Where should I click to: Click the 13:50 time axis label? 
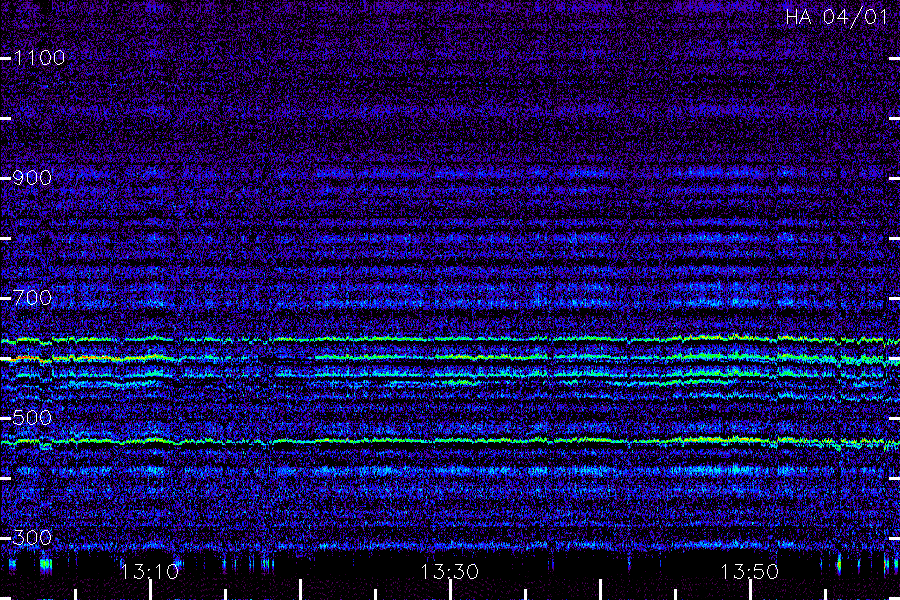pyautogui.click(x=750, y=572)
